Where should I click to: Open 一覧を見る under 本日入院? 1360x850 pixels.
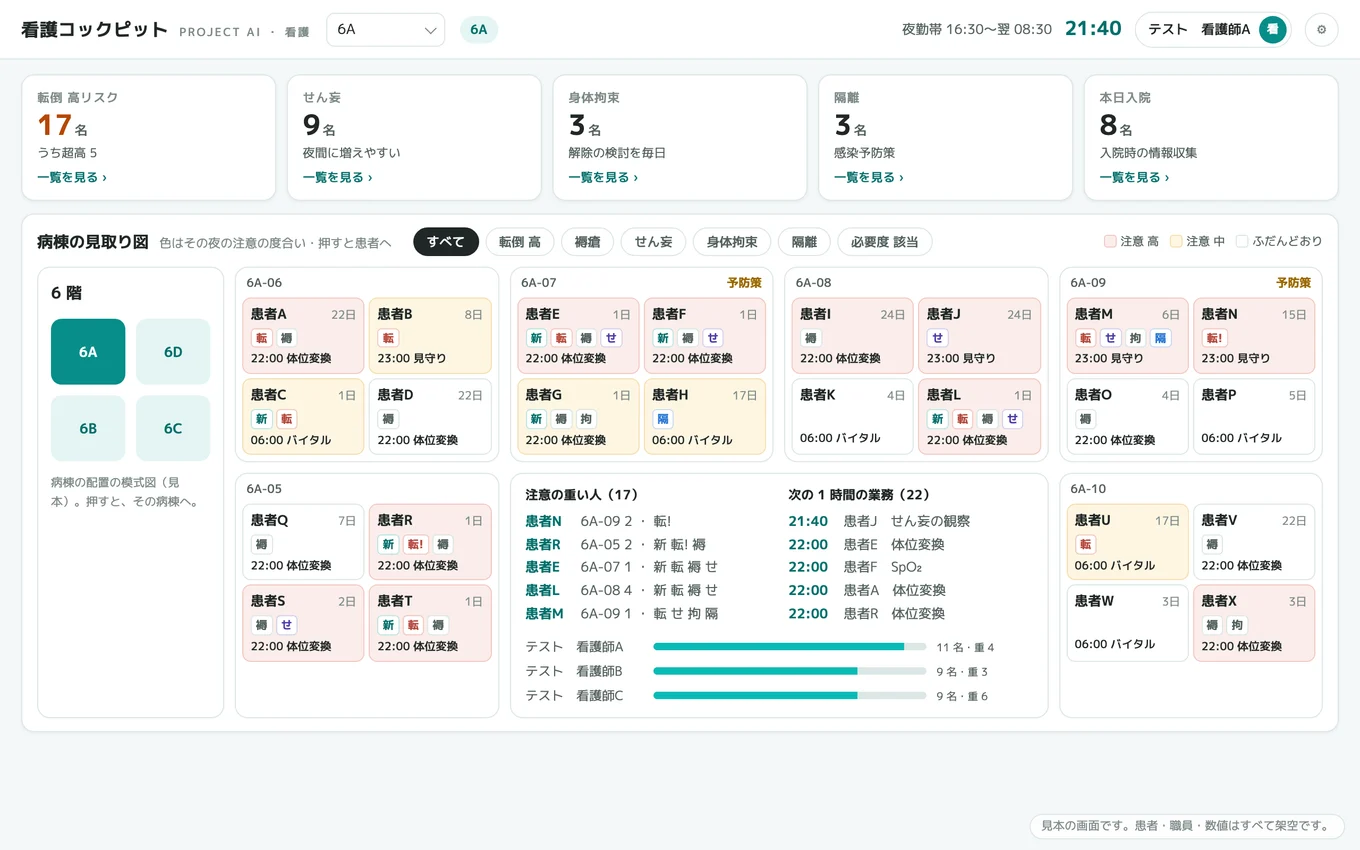coord(1134,177)
